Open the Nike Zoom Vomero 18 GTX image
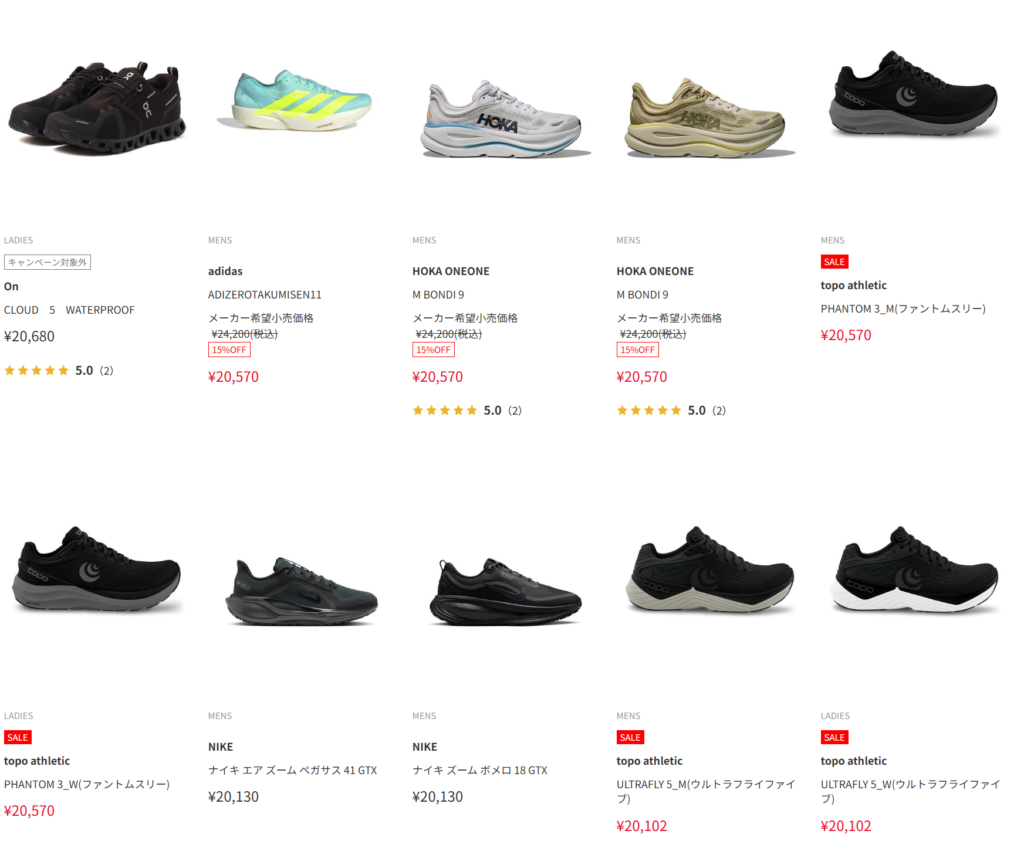The image size is (1024, 841). tap(505, 591)
